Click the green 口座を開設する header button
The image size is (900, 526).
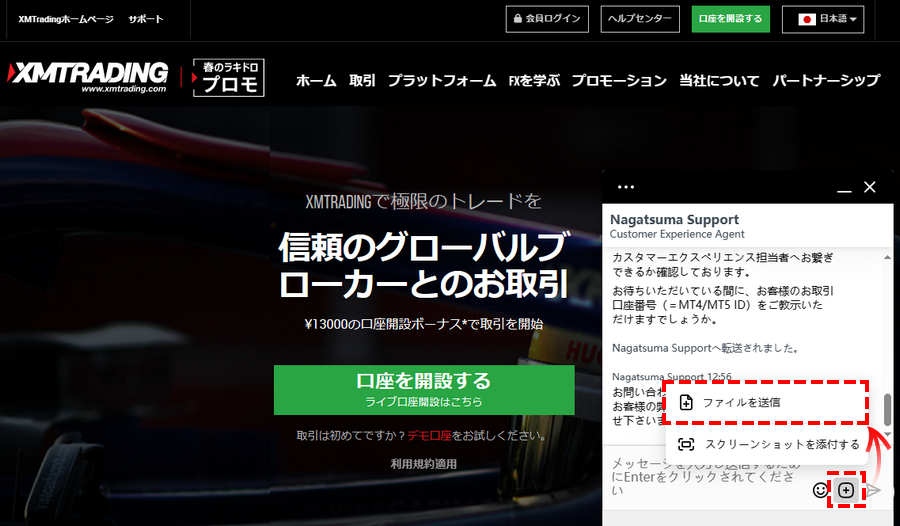pyautogui.click(x=731, y=19)
